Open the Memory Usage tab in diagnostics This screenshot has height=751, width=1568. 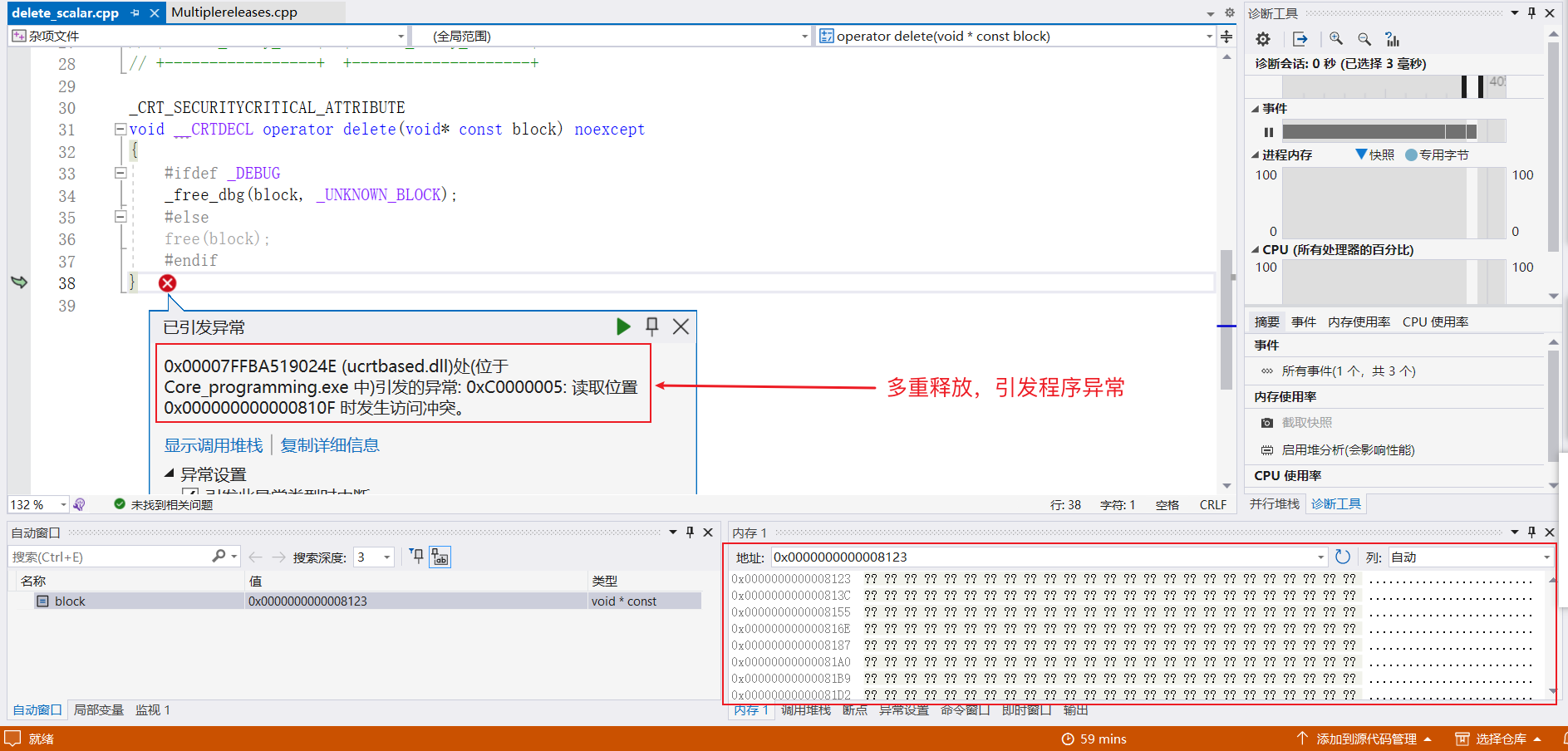[1359, 322]
